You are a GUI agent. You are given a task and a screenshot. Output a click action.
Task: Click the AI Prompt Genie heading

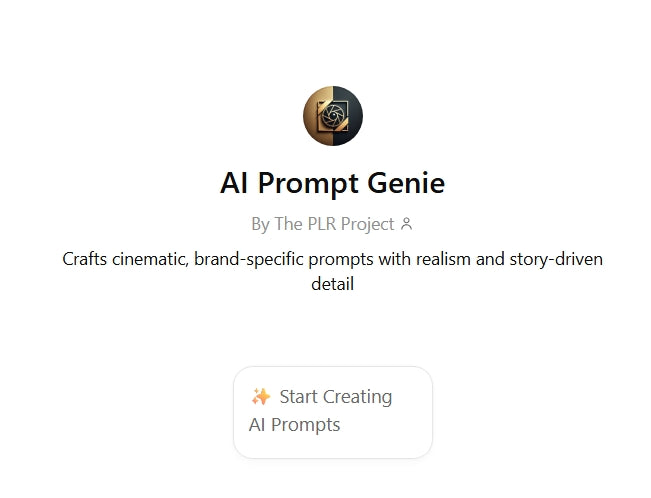[x=332, y=184]
